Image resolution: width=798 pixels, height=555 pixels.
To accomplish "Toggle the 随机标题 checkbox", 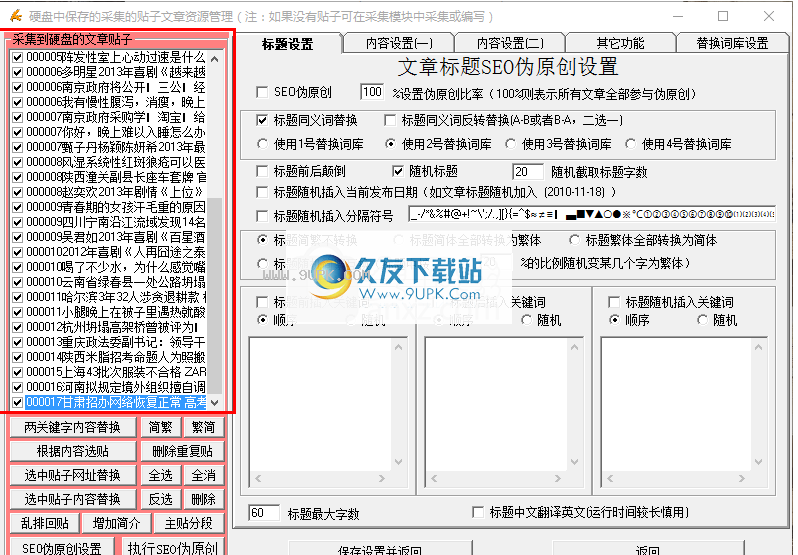I will pyautogui.click(x=397, y=171).
